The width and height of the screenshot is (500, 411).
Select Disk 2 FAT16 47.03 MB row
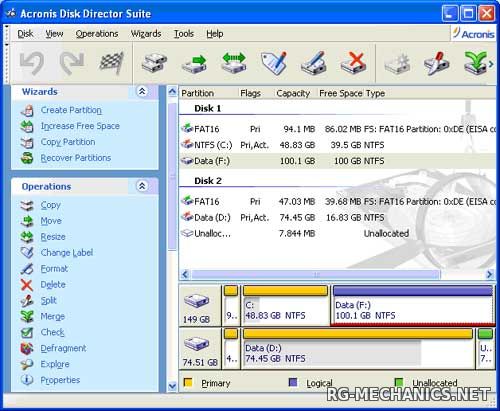337,201
